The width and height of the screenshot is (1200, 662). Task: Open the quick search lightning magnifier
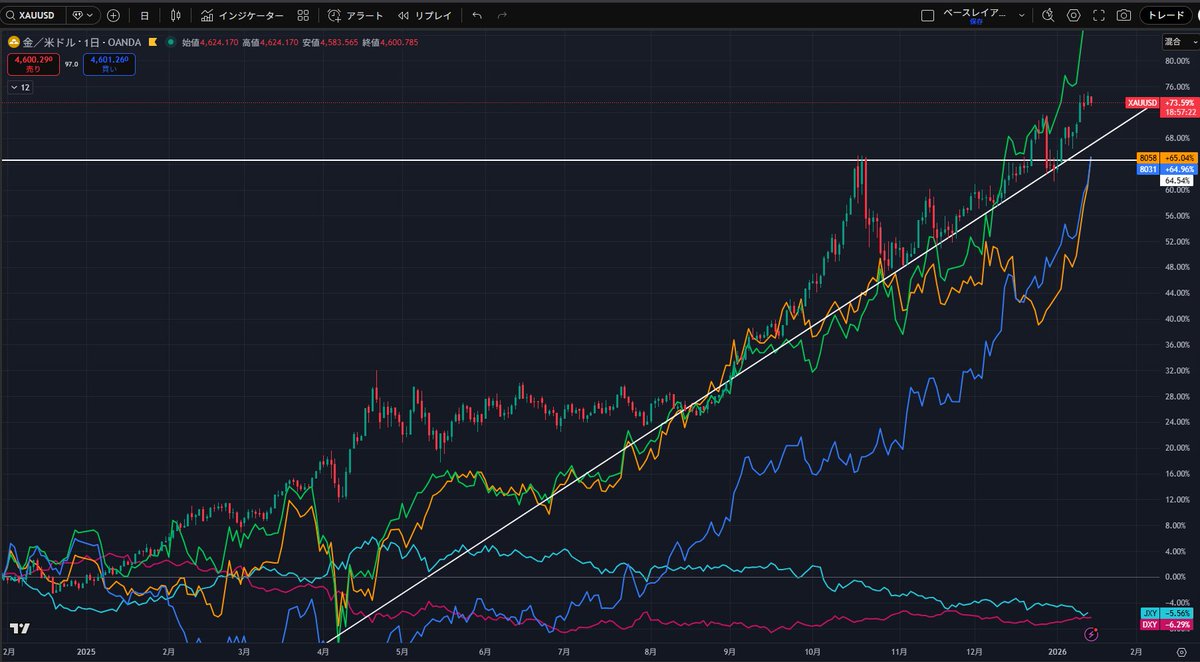pyautogui.click(x=1048, y=15)
